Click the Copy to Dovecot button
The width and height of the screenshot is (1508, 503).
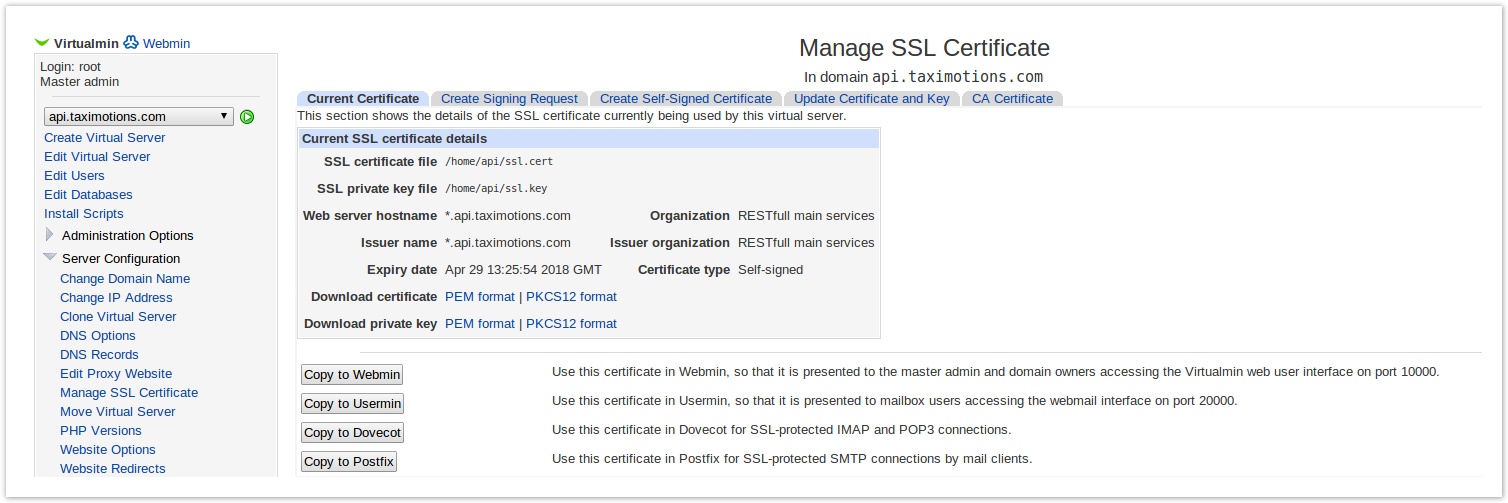352,433
